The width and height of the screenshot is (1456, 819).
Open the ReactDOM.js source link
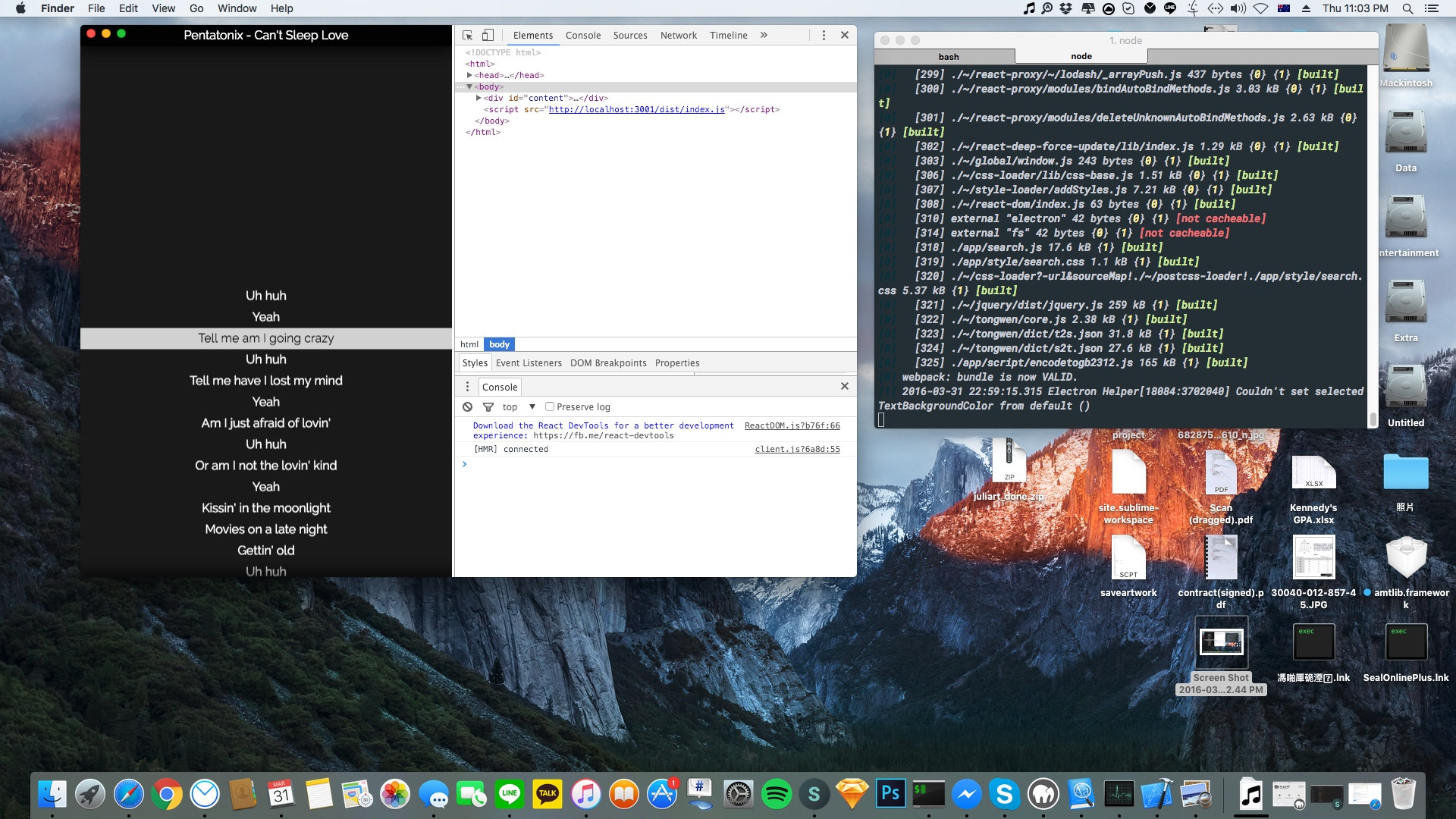(792, 425)
